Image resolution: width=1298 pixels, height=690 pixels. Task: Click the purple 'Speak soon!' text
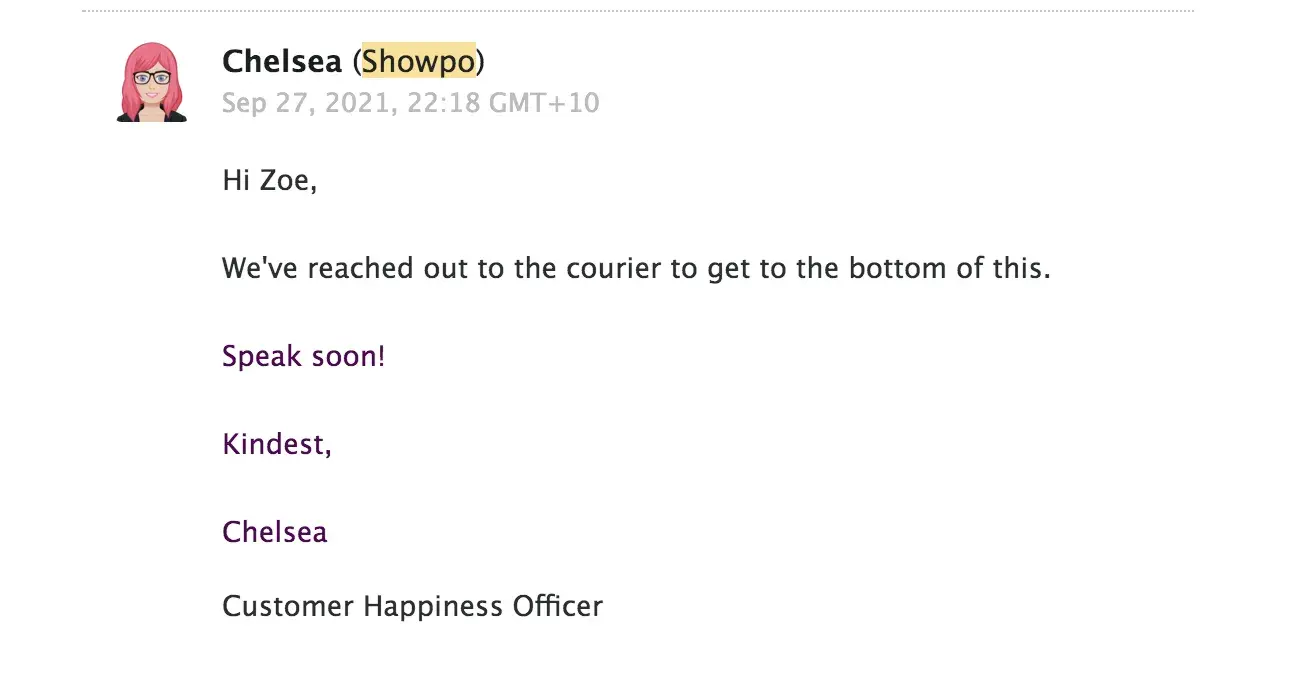[303, 357]
